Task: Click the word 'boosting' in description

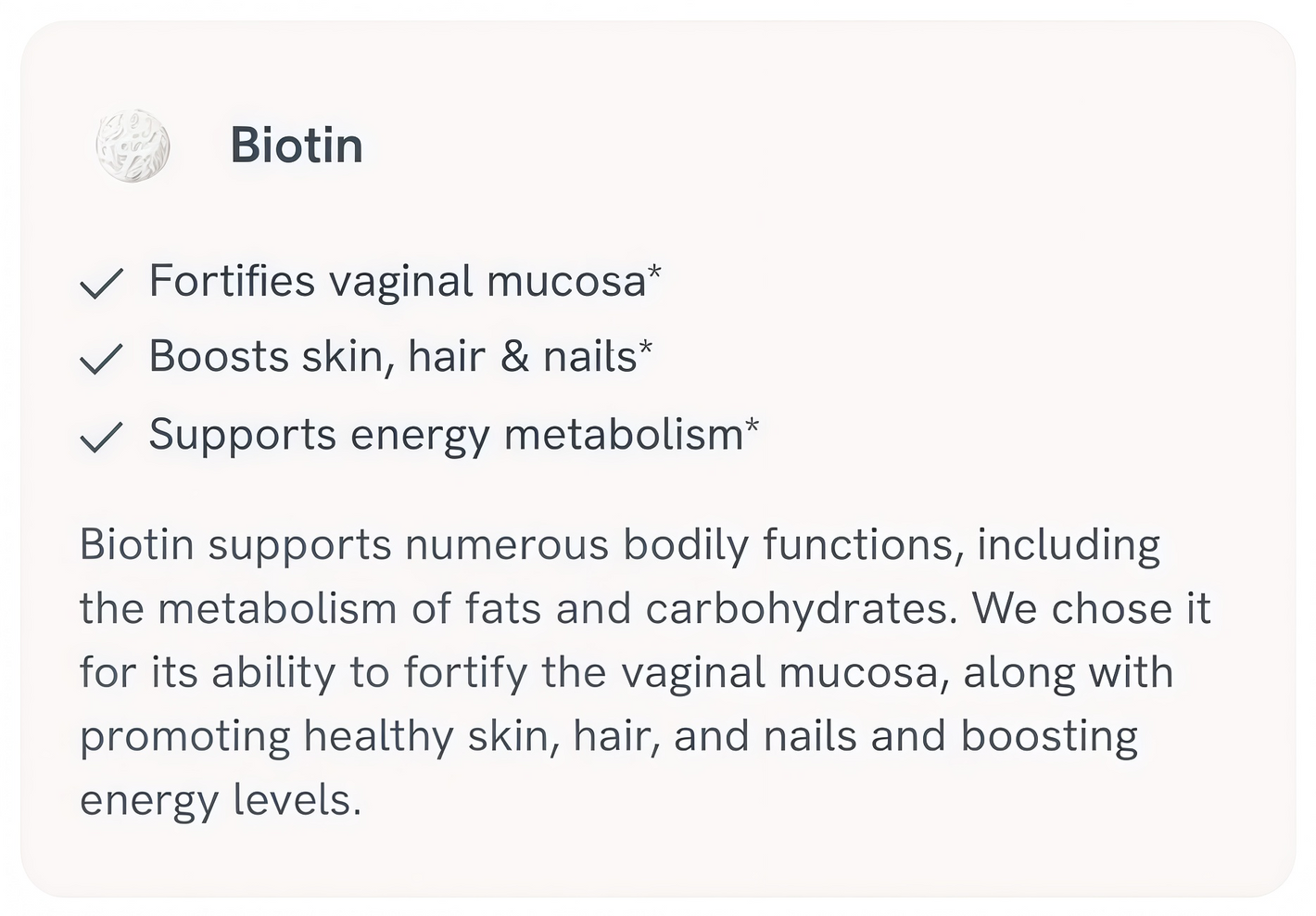Action: pos(1049,737)
